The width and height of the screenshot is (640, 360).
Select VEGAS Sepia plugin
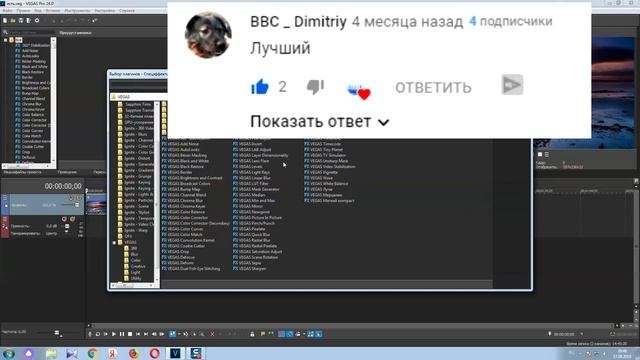247,263
